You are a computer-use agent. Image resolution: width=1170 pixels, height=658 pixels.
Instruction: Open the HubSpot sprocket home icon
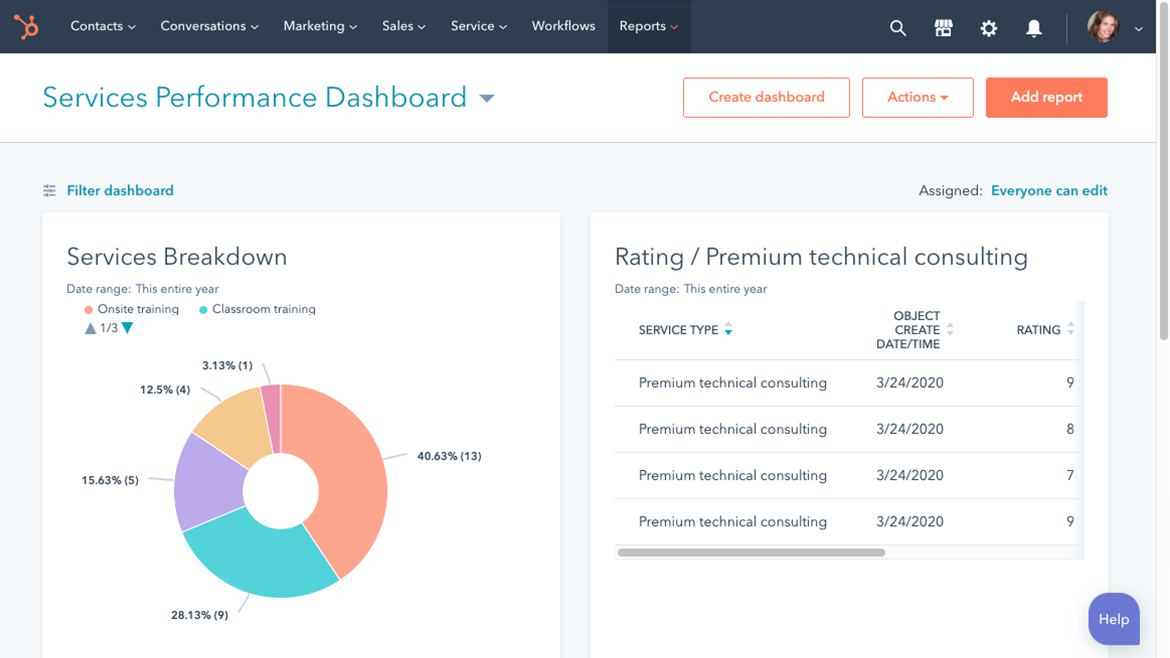point(26,27)
